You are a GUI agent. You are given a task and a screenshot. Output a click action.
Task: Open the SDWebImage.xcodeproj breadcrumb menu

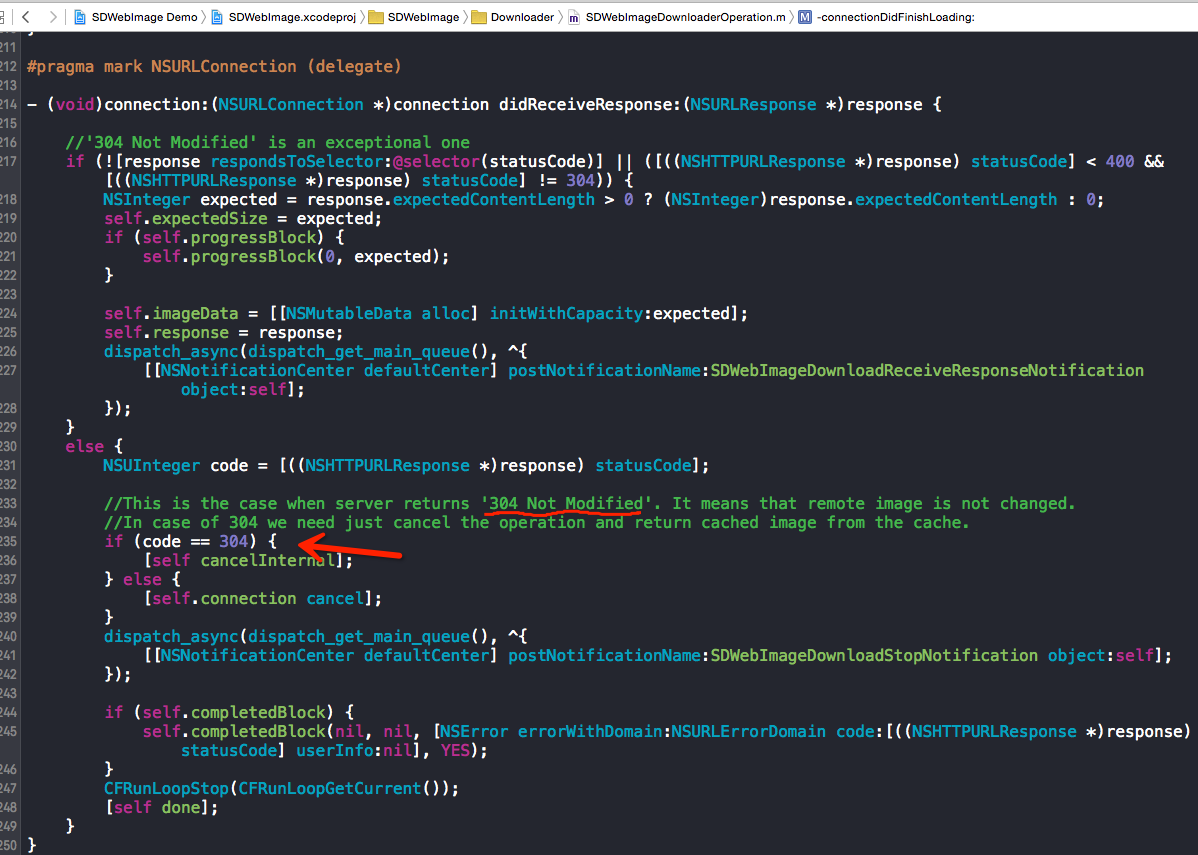293,17
